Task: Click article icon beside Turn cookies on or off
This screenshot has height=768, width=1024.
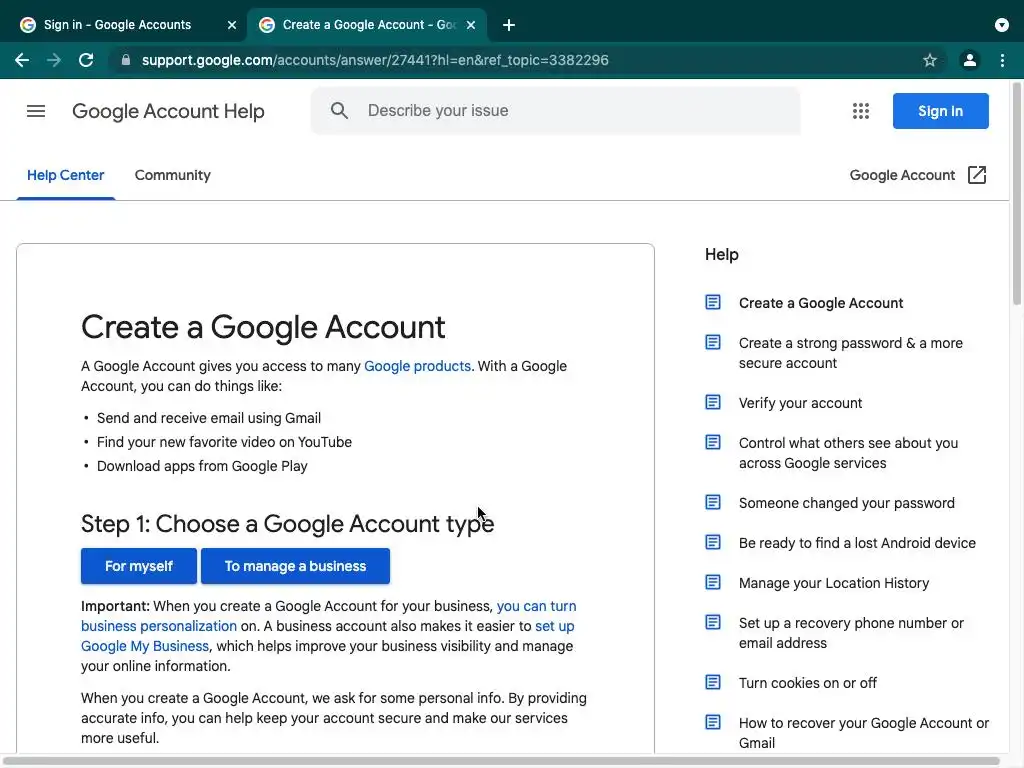Action: point(713,682)
